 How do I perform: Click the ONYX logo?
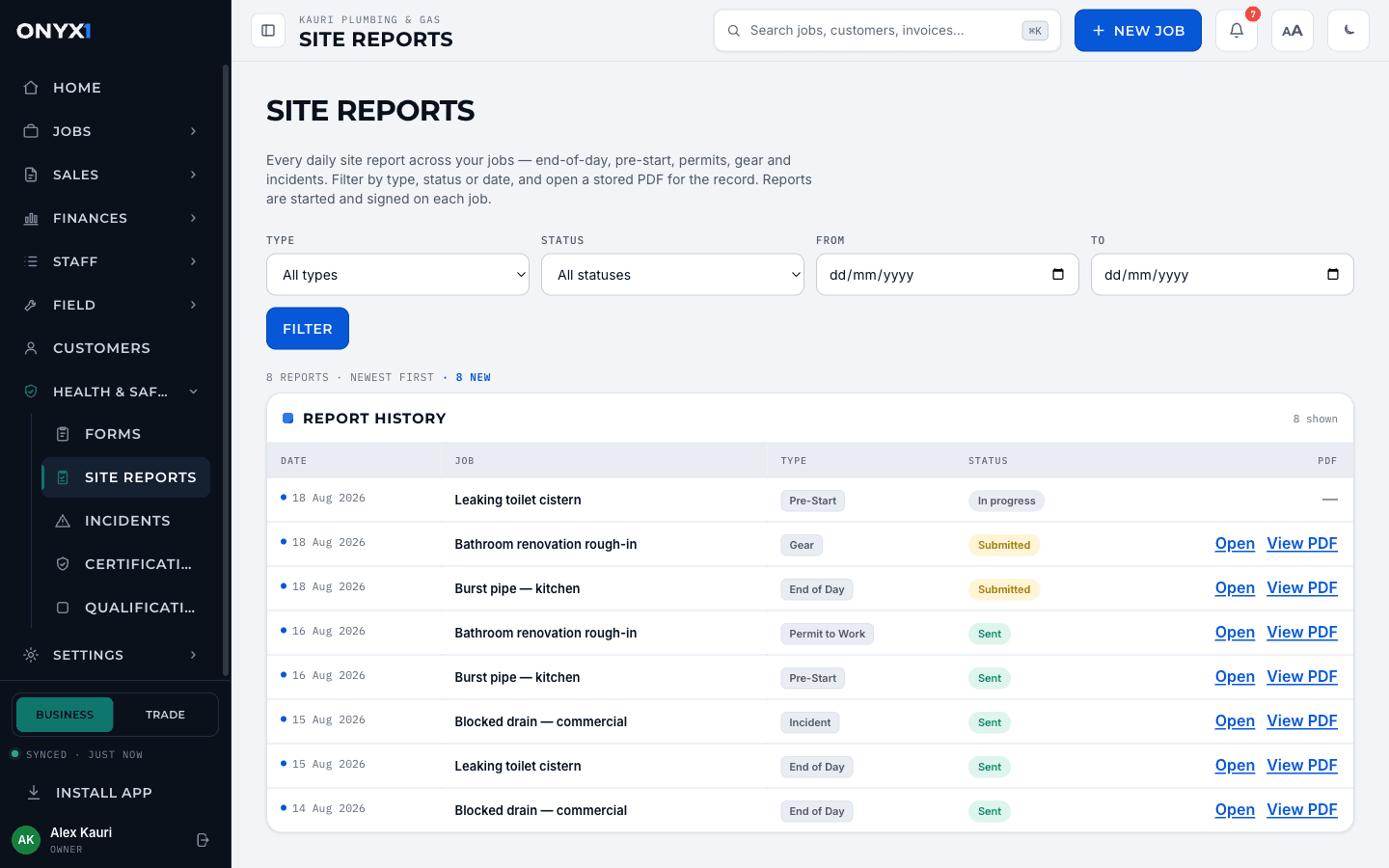(x=54, y=31)
